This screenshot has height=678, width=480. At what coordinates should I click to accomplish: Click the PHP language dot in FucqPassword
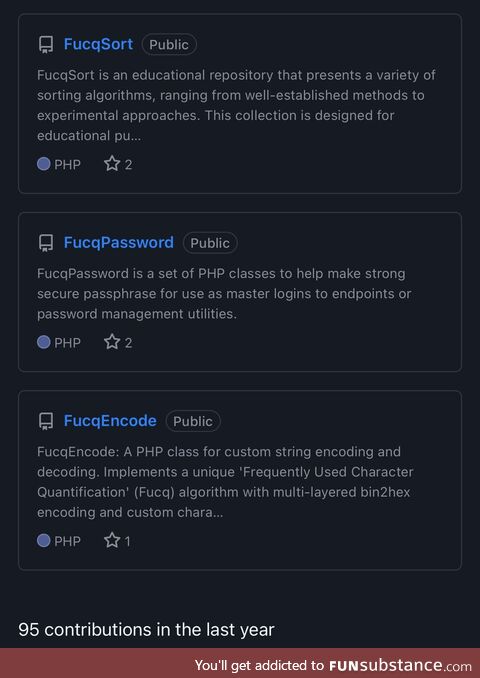coord(44,342)
